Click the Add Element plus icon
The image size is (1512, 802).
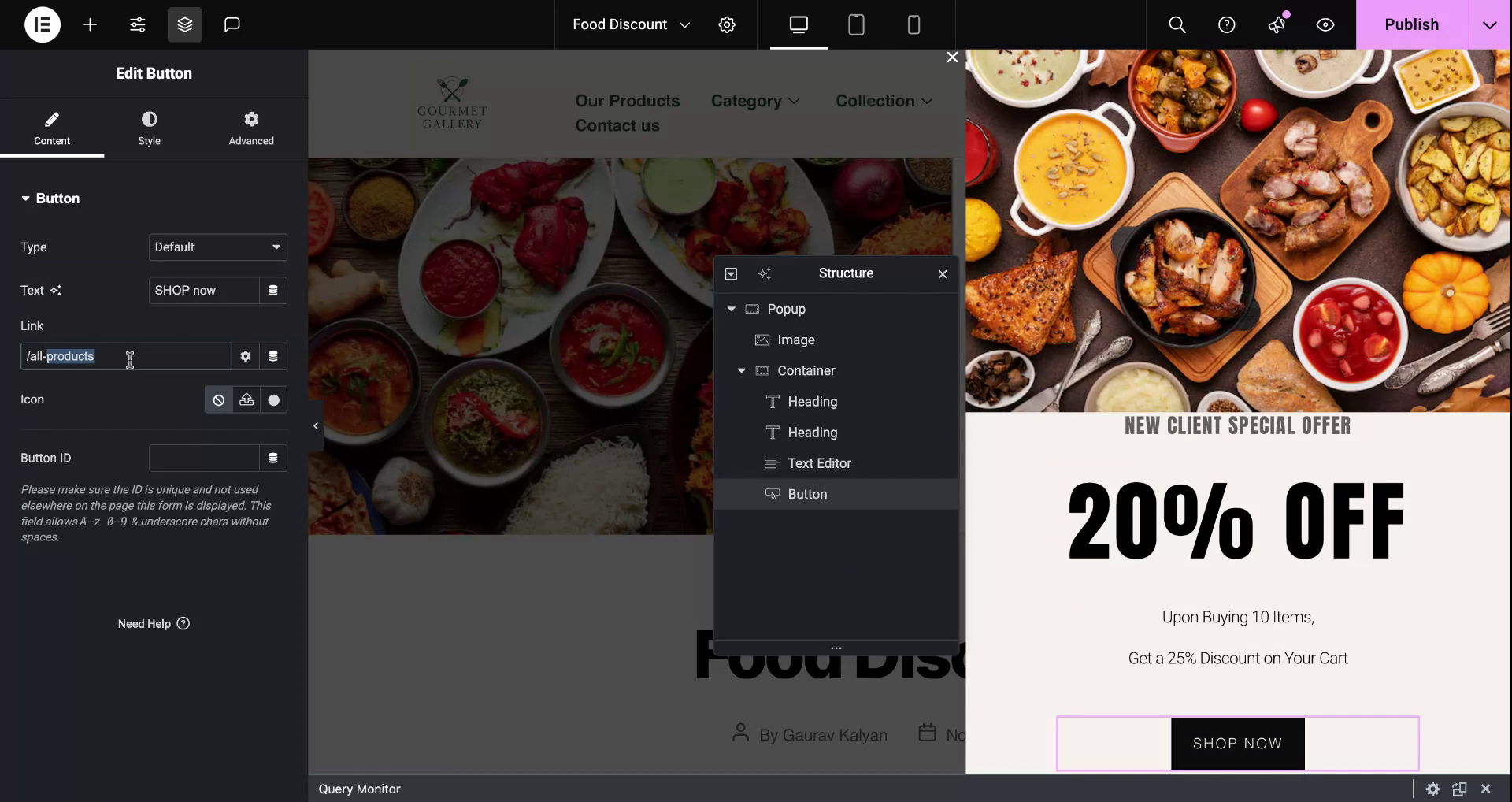tap(90, 24)
